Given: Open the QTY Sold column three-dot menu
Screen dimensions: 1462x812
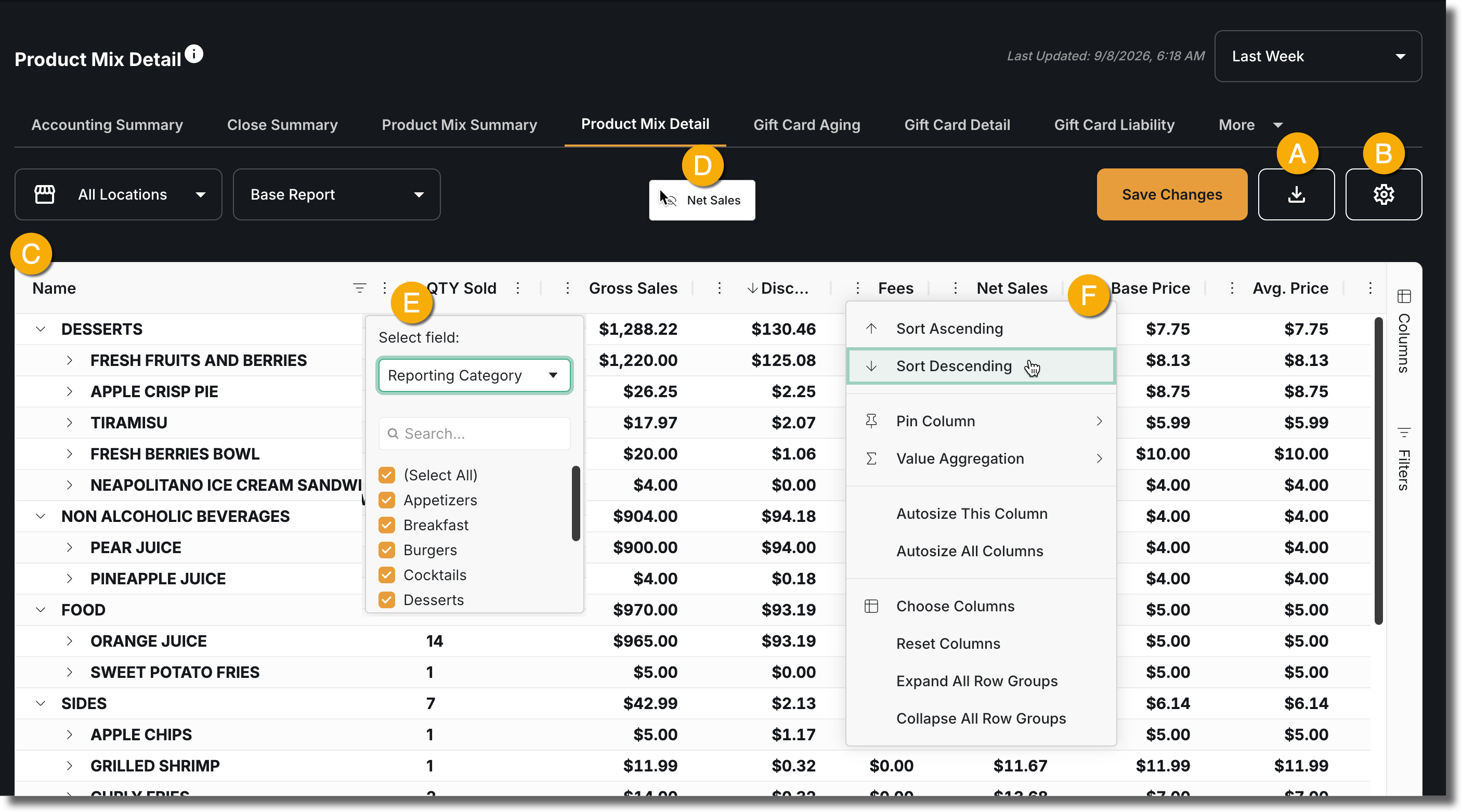Looking at the screenshot, I should [x=518, y=289].
